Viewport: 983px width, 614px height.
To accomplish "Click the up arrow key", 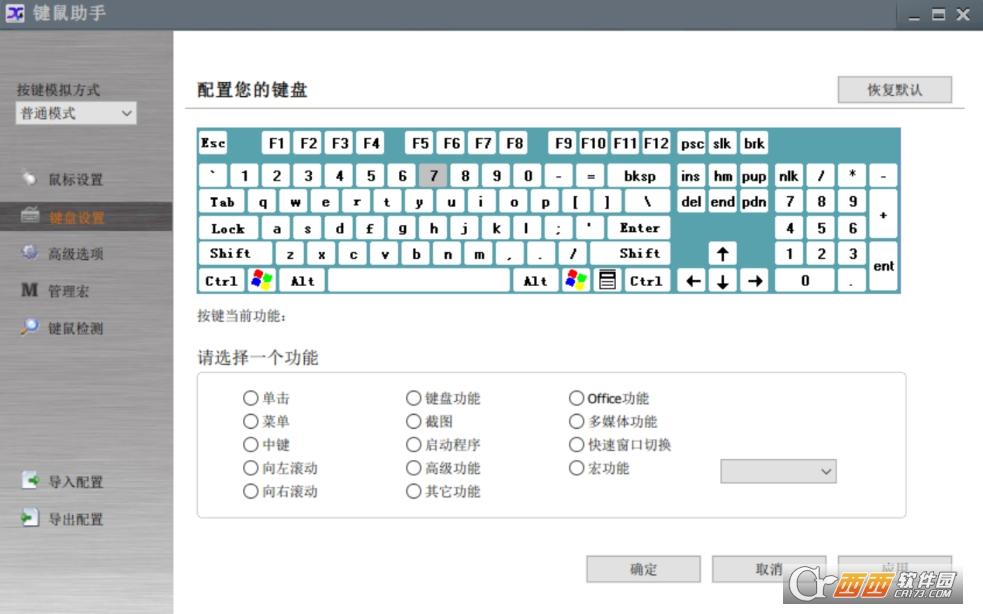I will (x=722, y=254).
